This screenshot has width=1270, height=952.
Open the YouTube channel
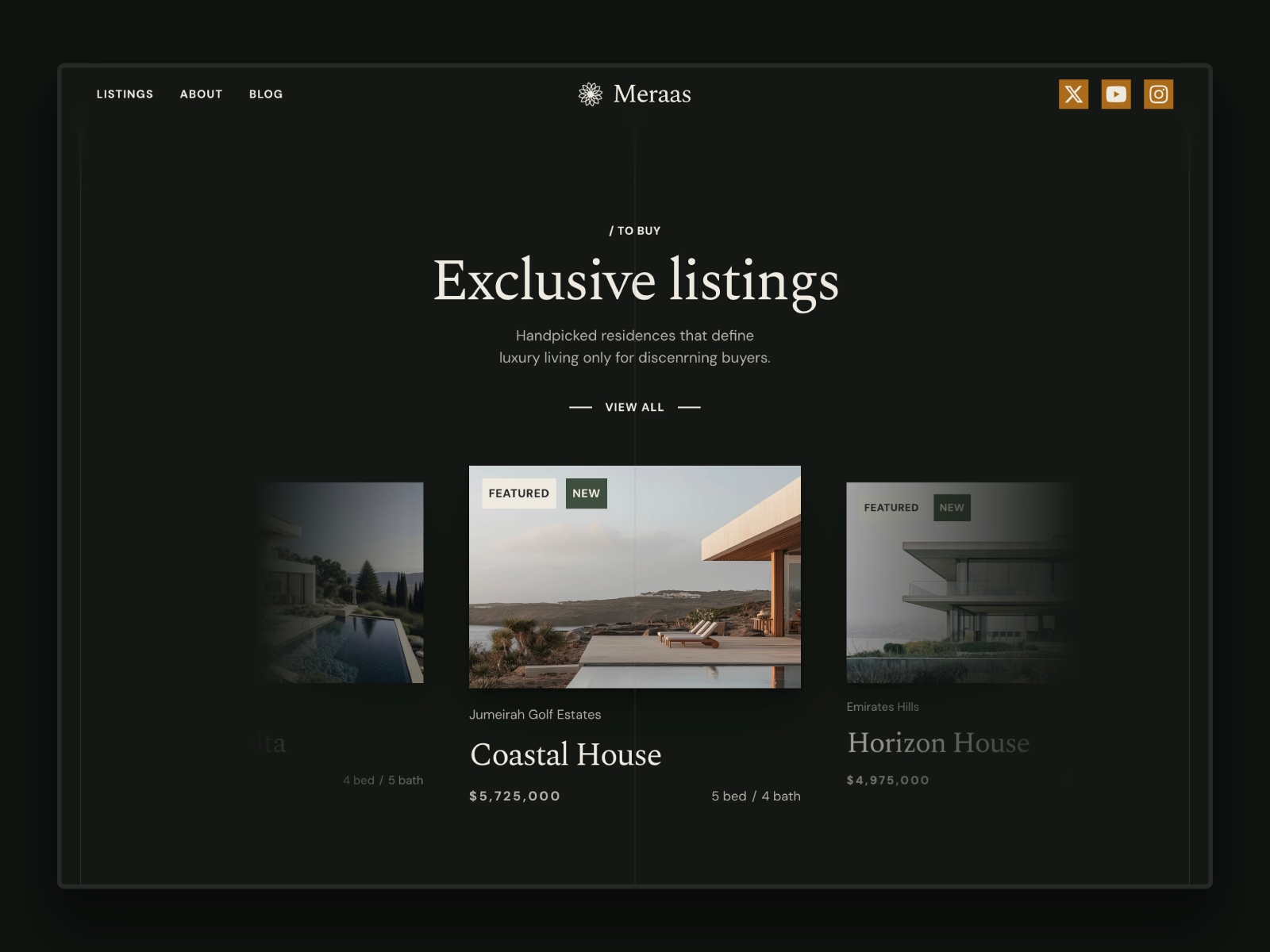1116,94
